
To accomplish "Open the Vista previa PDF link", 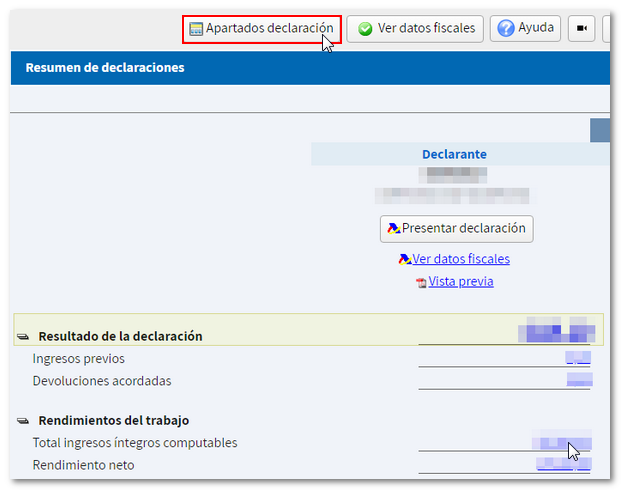I will coord(460,282).
